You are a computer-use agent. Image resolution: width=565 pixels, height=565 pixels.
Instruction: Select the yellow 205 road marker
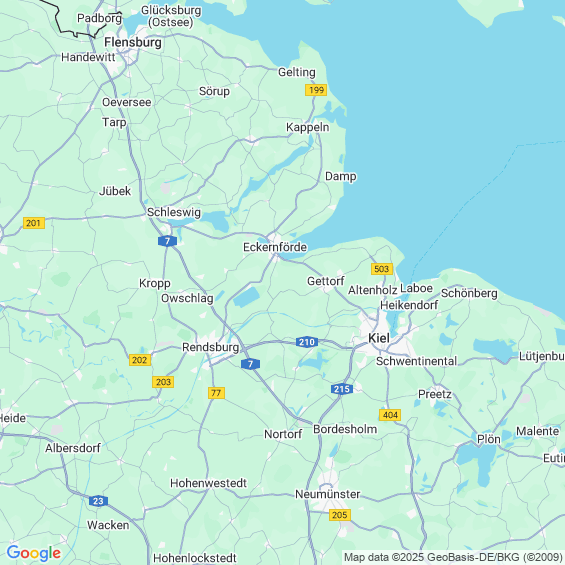tap(340, 515)
